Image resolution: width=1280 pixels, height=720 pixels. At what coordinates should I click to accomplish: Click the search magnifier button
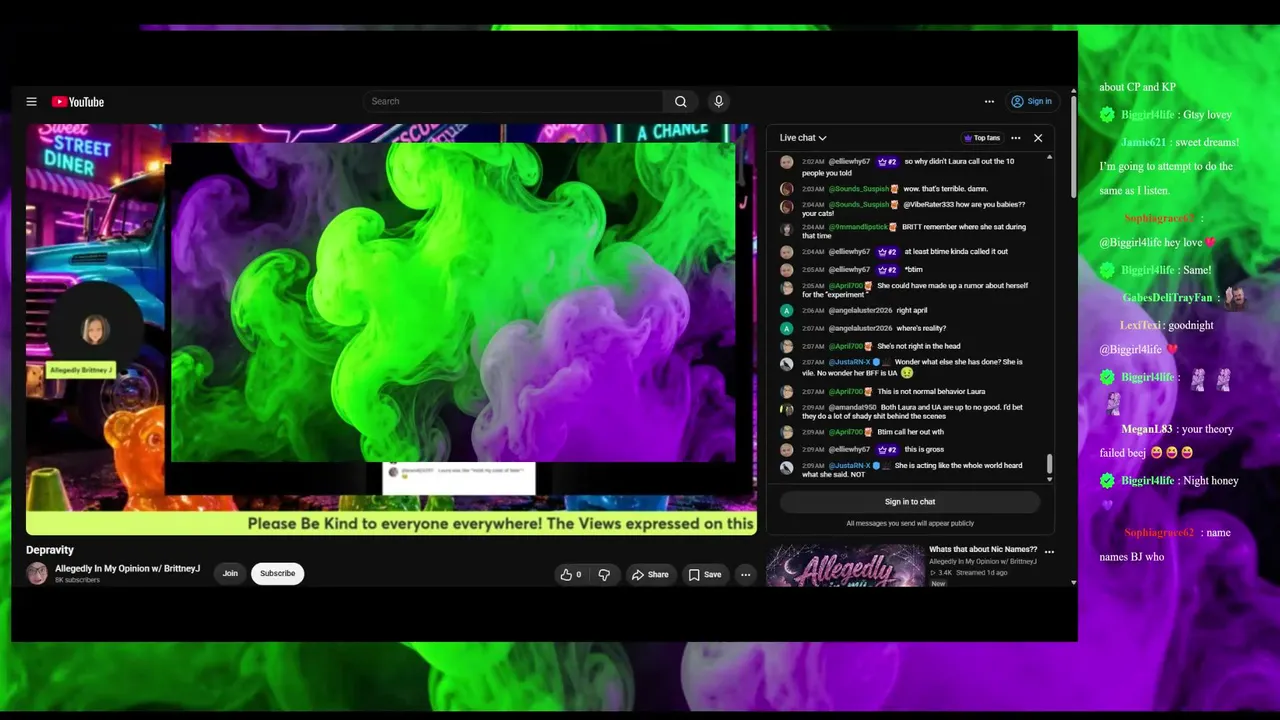680,101
